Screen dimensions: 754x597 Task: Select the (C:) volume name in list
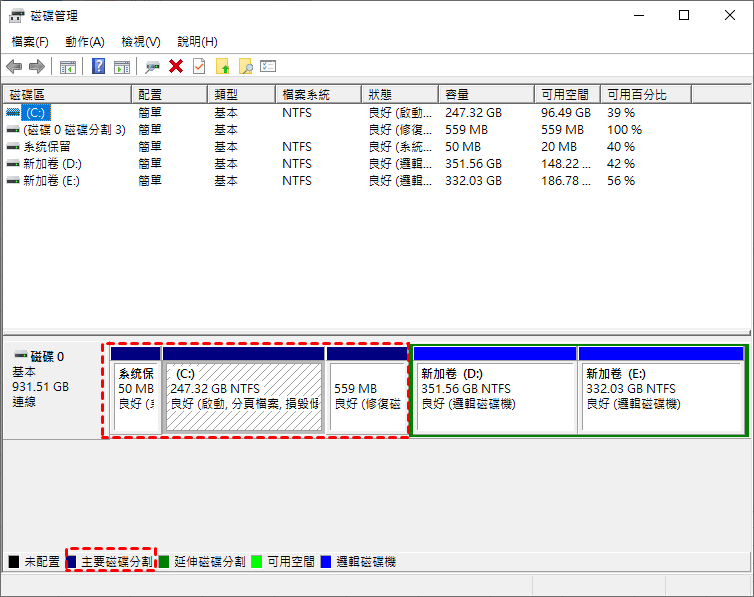coord(36,112)
